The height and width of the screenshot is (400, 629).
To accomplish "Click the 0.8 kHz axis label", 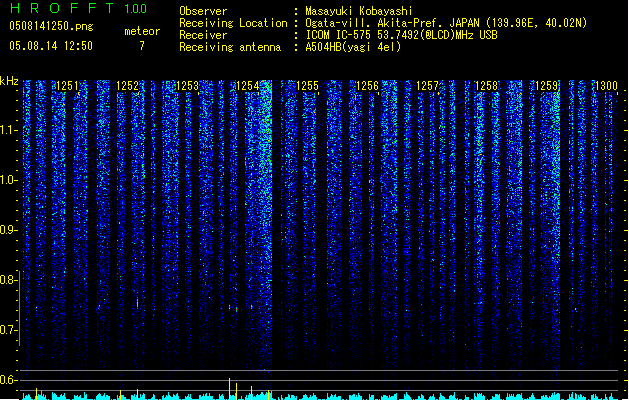I will 8,280.
